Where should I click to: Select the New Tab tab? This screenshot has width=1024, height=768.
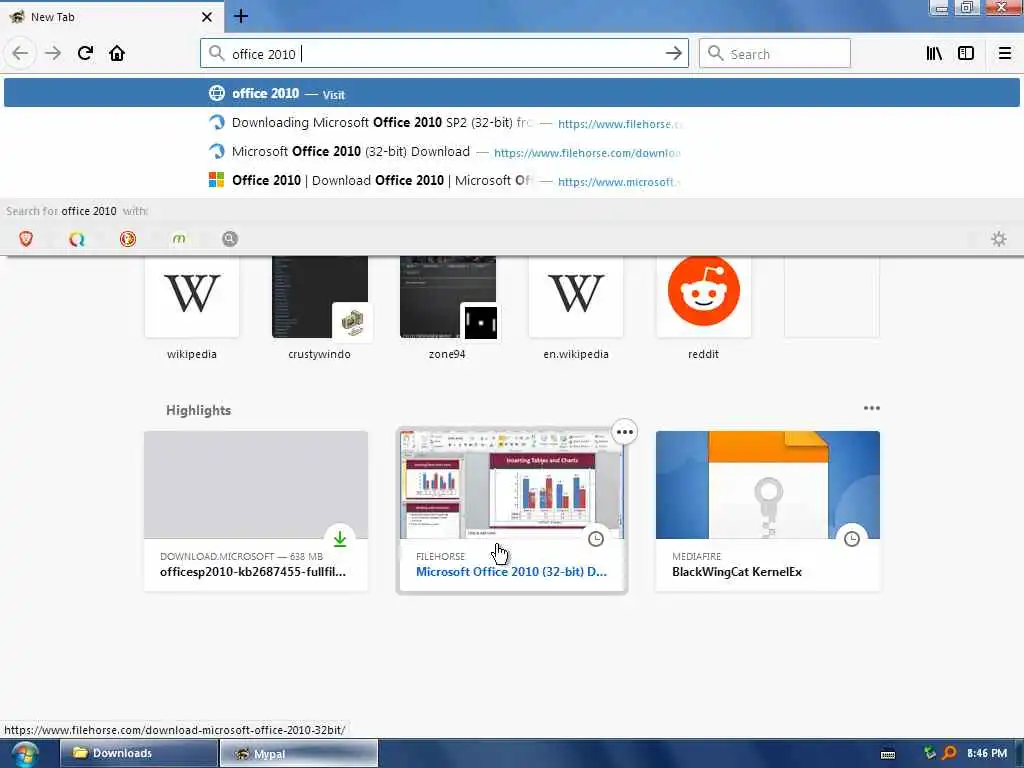(111, 17)
